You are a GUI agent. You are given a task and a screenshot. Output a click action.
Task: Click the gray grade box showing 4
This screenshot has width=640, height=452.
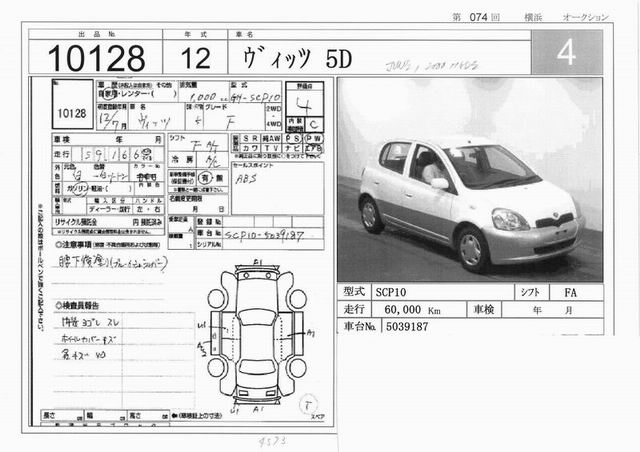coord(567,52)
